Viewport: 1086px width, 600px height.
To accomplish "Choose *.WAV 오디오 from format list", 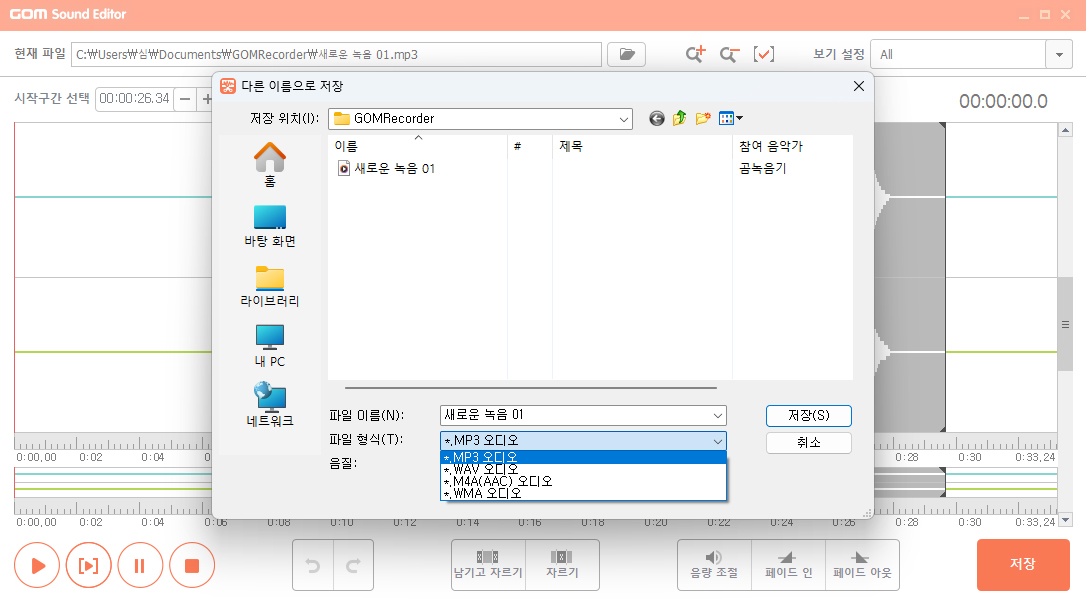I will (x=583, y=469).
